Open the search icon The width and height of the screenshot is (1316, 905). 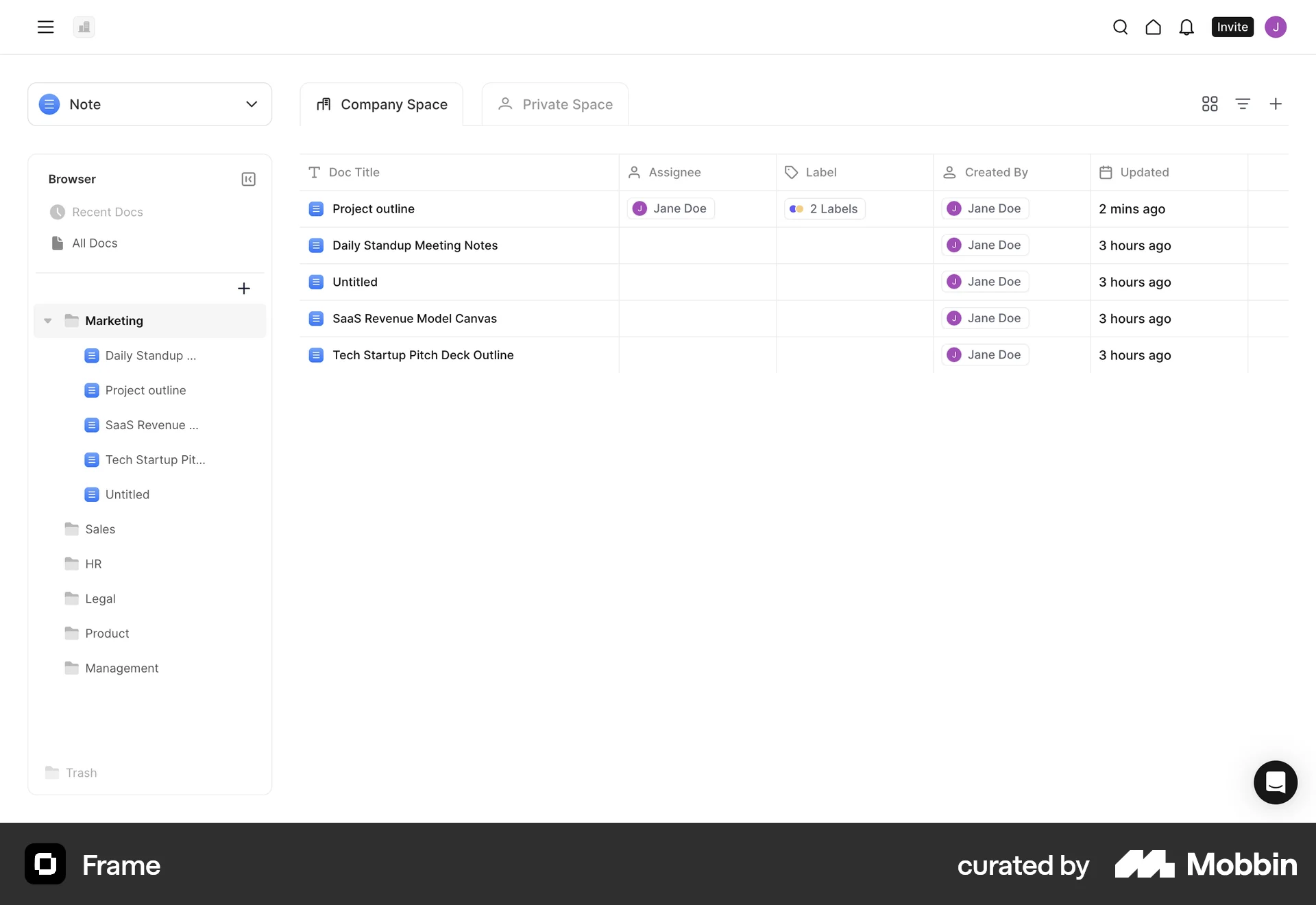click(1121, 27)
